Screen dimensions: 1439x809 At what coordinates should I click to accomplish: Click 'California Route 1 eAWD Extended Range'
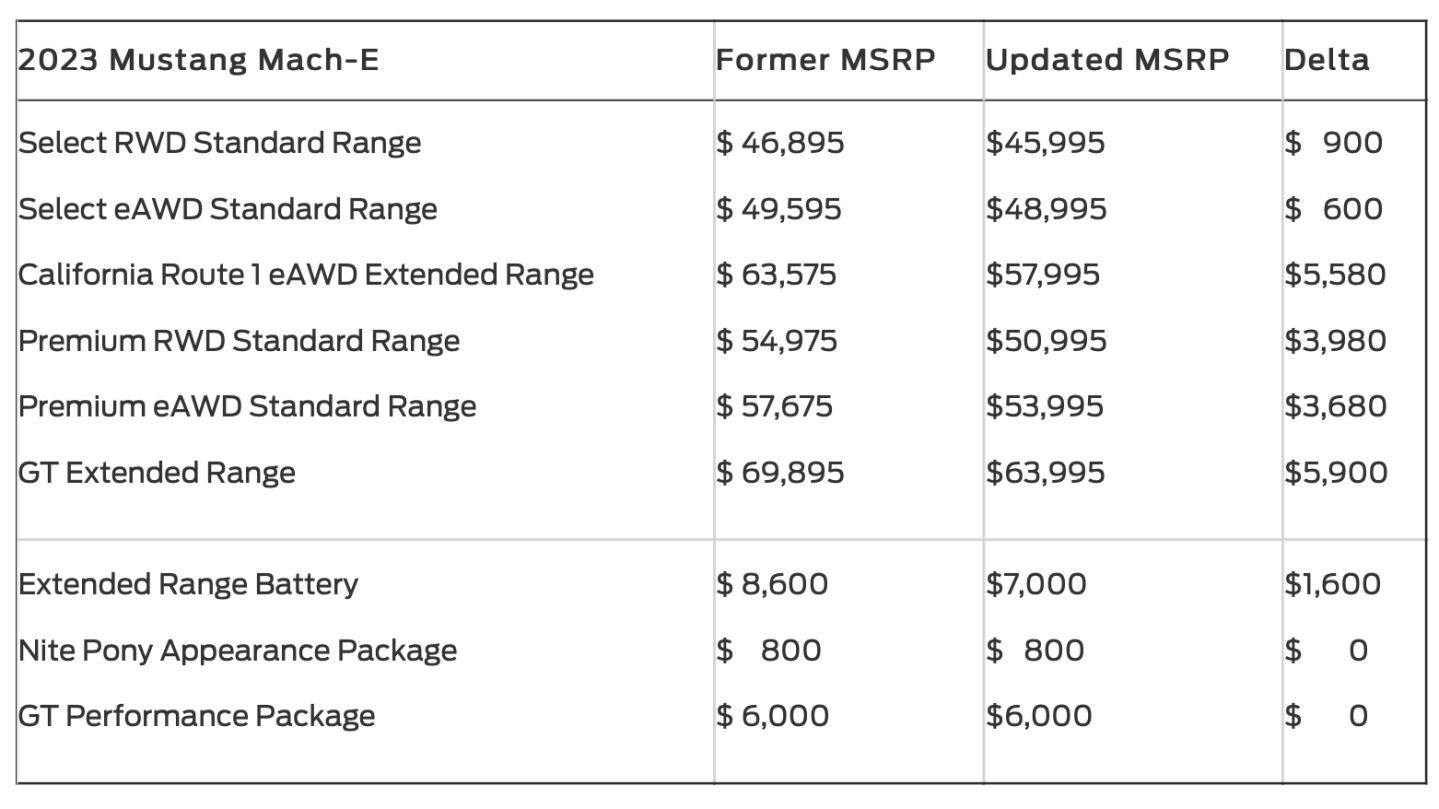(x=306, y=275)
